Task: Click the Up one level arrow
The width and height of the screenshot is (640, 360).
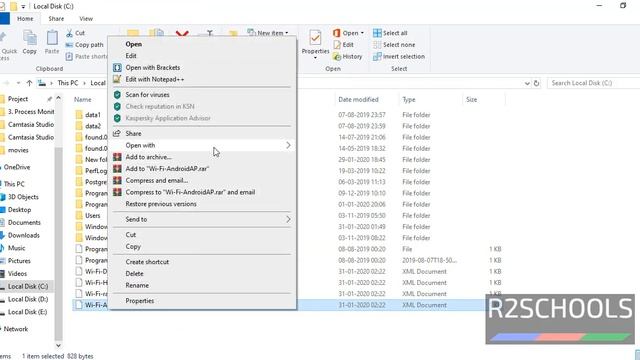Action: tap(29, 83)
